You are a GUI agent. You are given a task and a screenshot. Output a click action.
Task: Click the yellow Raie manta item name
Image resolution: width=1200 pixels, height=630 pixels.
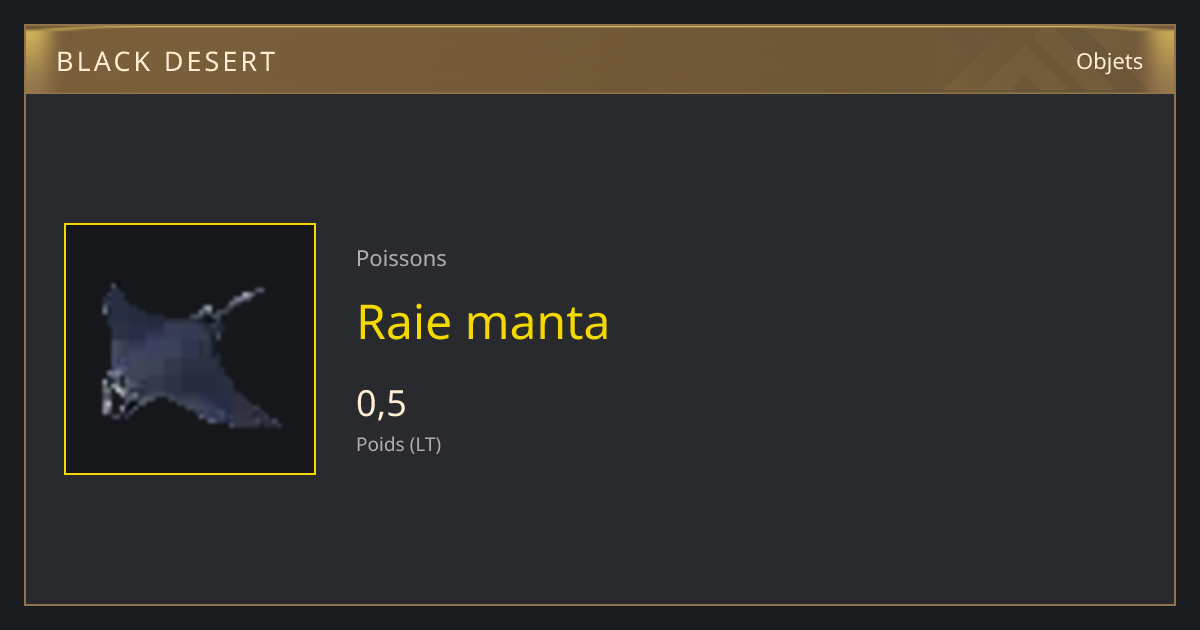(483, 322)
